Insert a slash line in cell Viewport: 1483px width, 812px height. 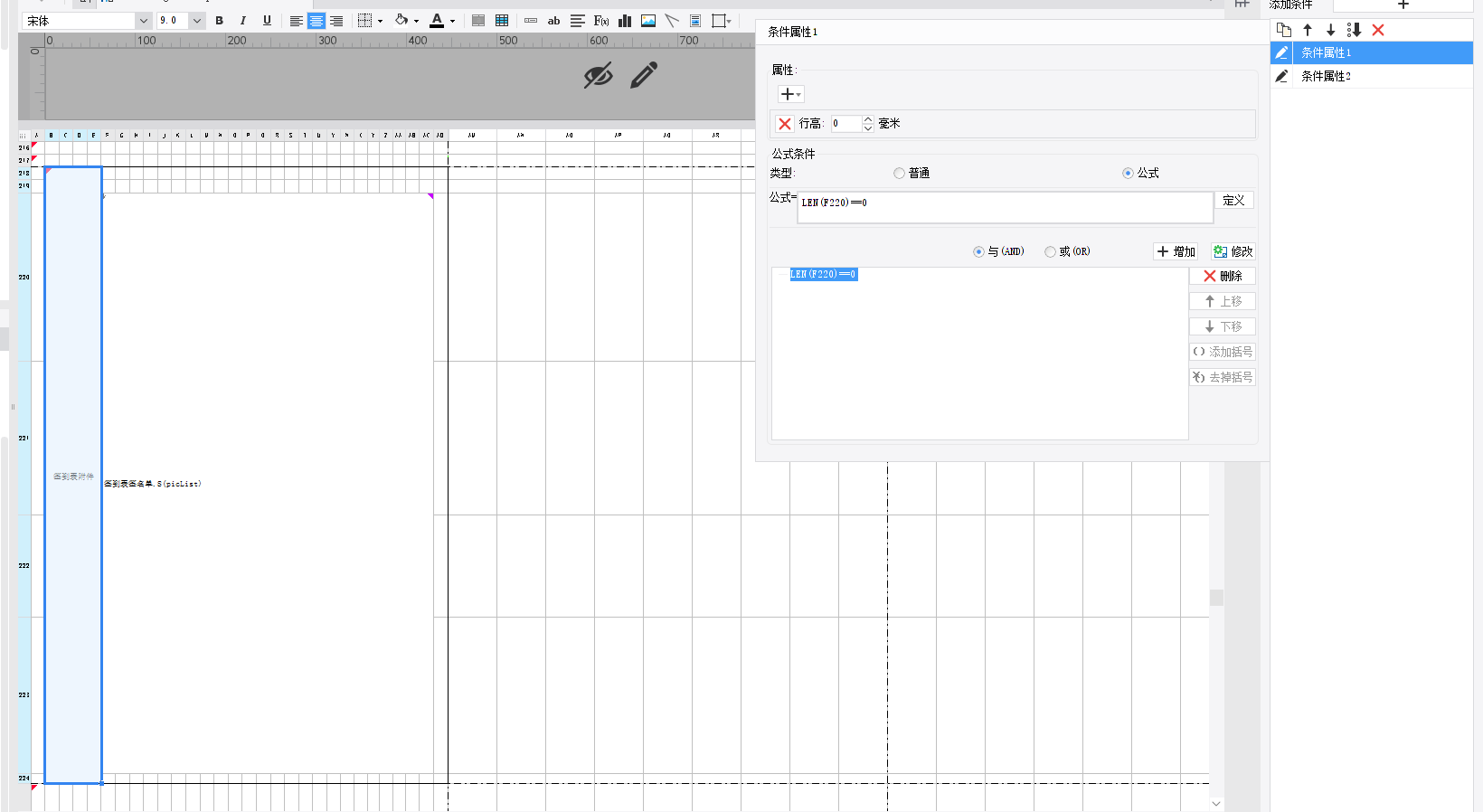click(672, 21)
